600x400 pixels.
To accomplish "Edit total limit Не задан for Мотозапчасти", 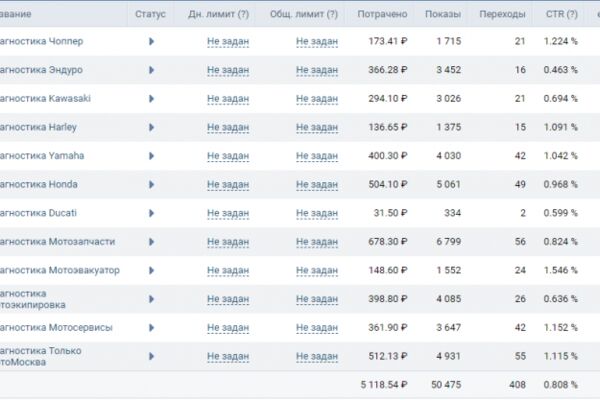I will (x=317, y=242).
